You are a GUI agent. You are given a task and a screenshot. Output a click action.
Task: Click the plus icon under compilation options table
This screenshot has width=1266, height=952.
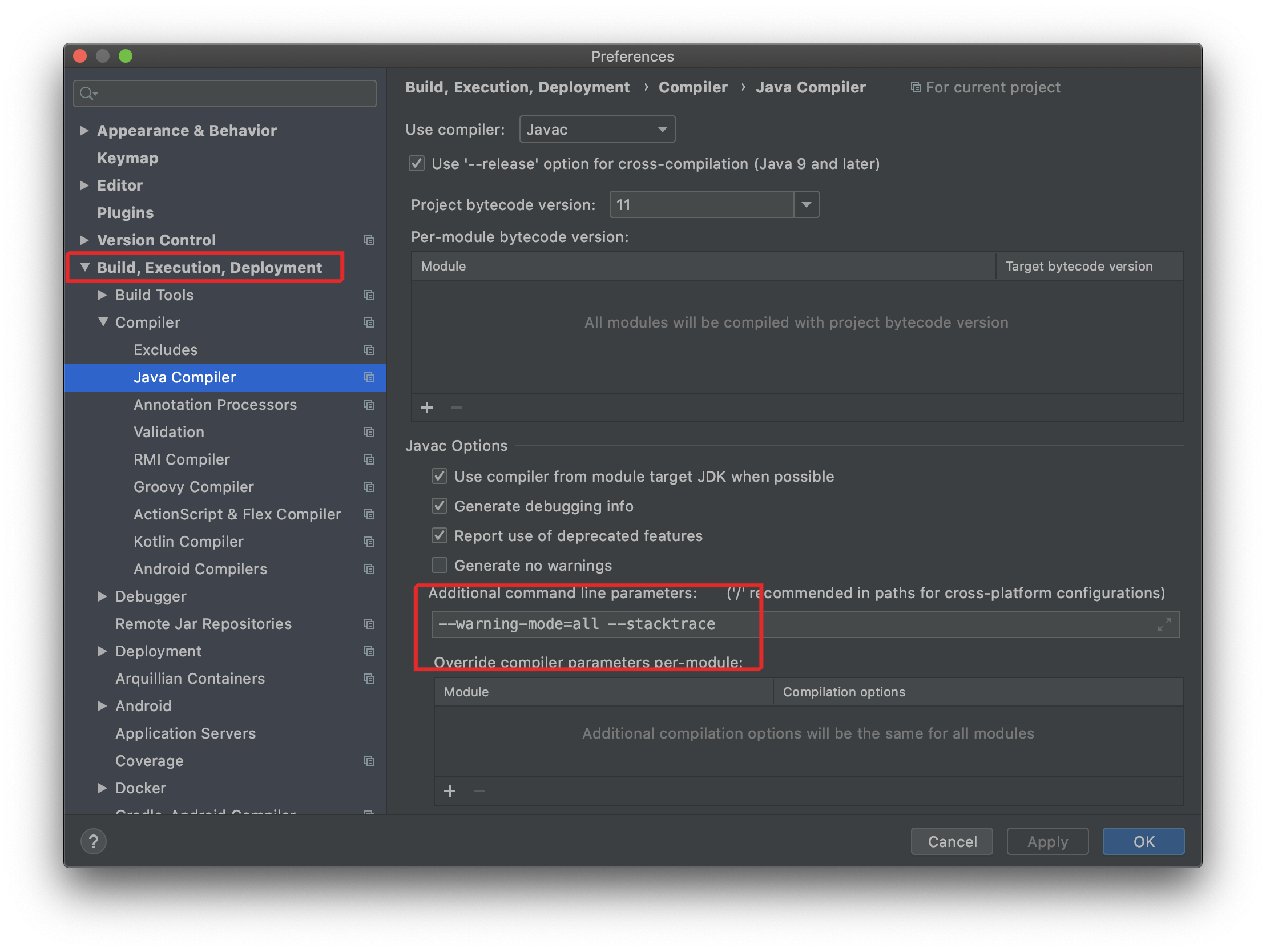tap(450, 791)
